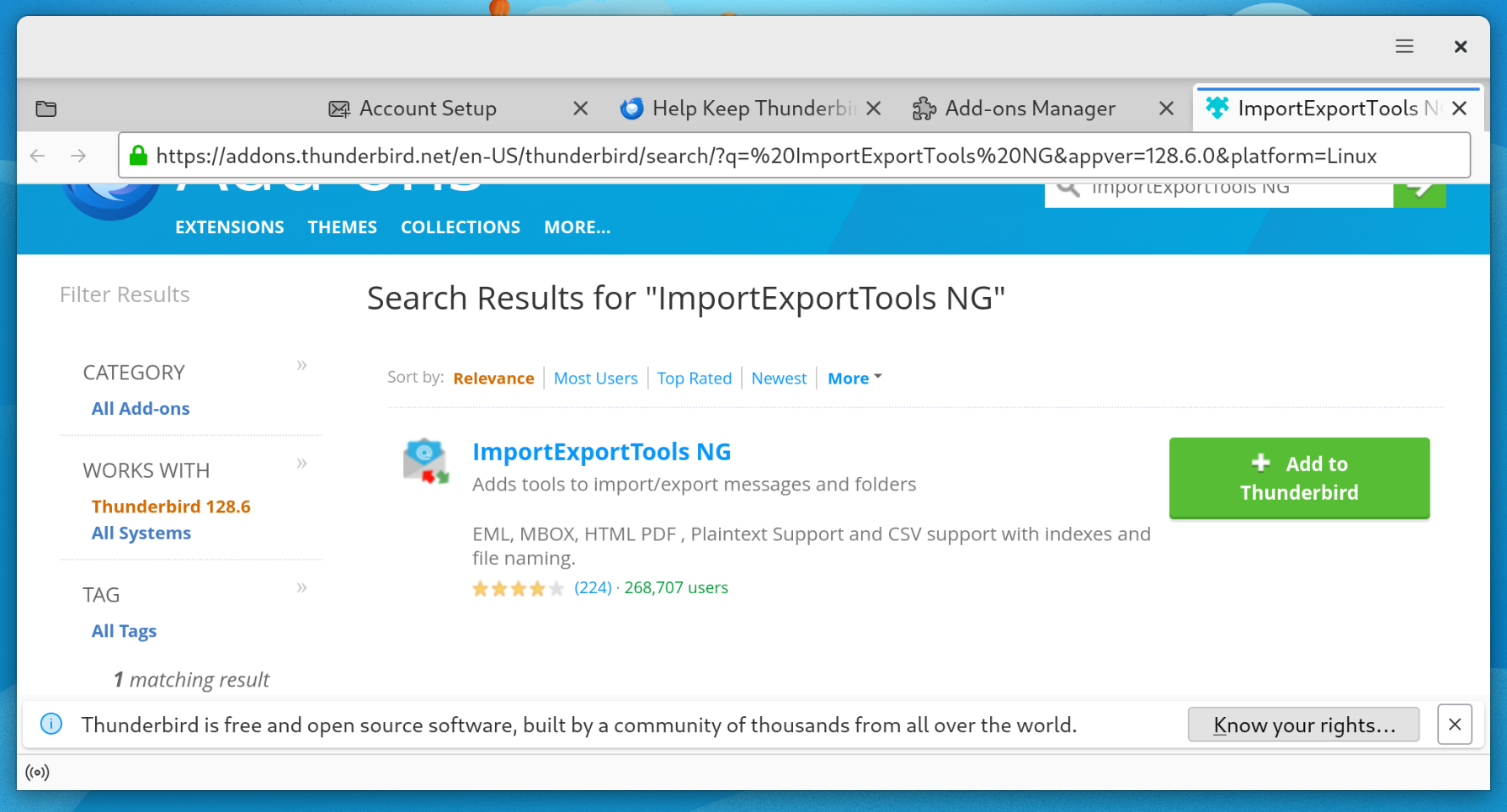This screenshot has width=1507, height=812.
Task: Click the 268,707 users text
Action: tap(676, 588)
